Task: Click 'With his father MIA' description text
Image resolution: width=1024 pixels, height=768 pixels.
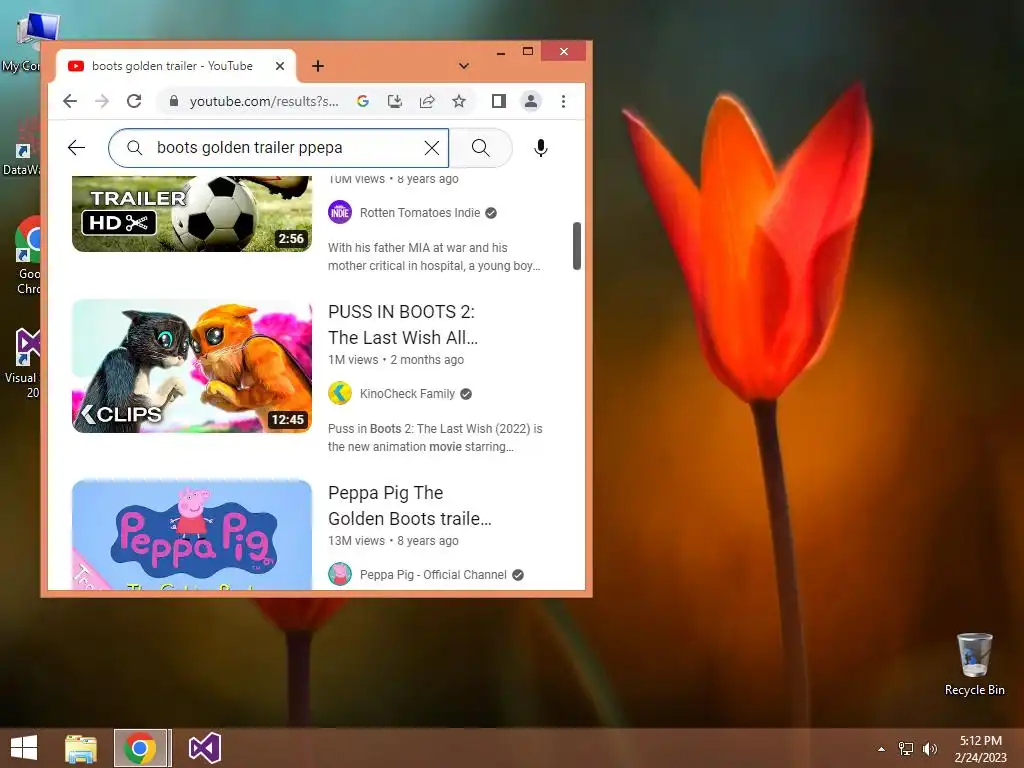Action: [434, 257]
